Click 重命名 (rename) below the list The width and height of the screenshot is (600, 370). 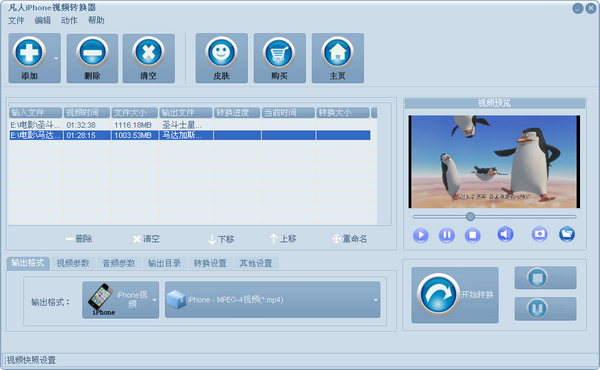point(350,239)
